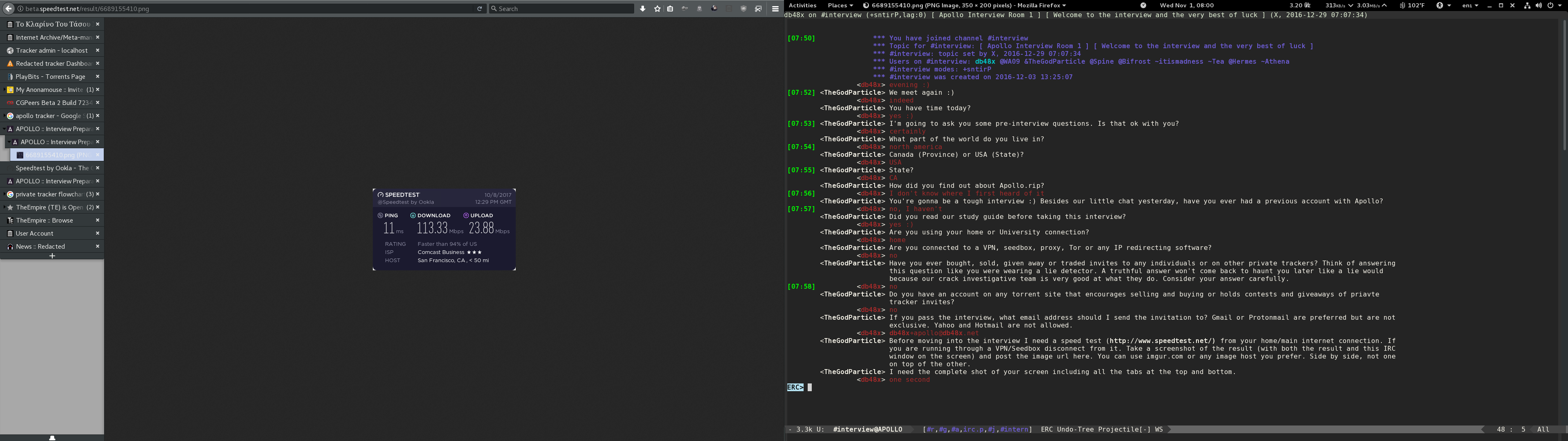Open the Firefox downloads arrow

click(643, 9)
